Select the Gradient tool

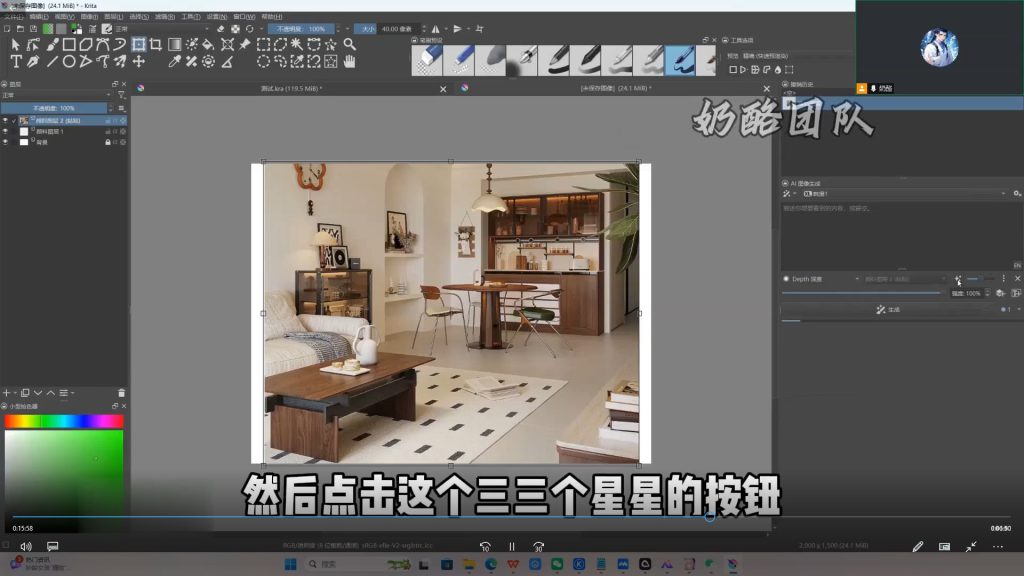[x=175, y=44]
